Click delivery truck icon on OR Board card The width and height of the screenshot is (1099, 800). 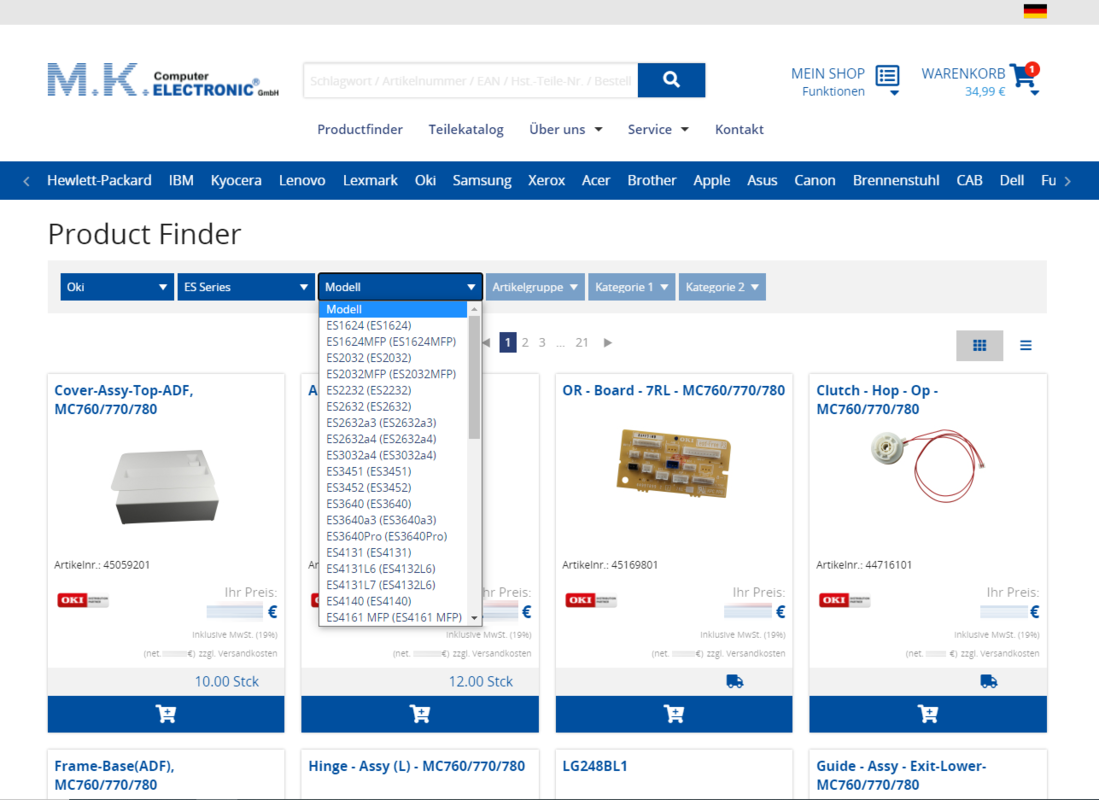pyautogui.click(x=735, y=681)
